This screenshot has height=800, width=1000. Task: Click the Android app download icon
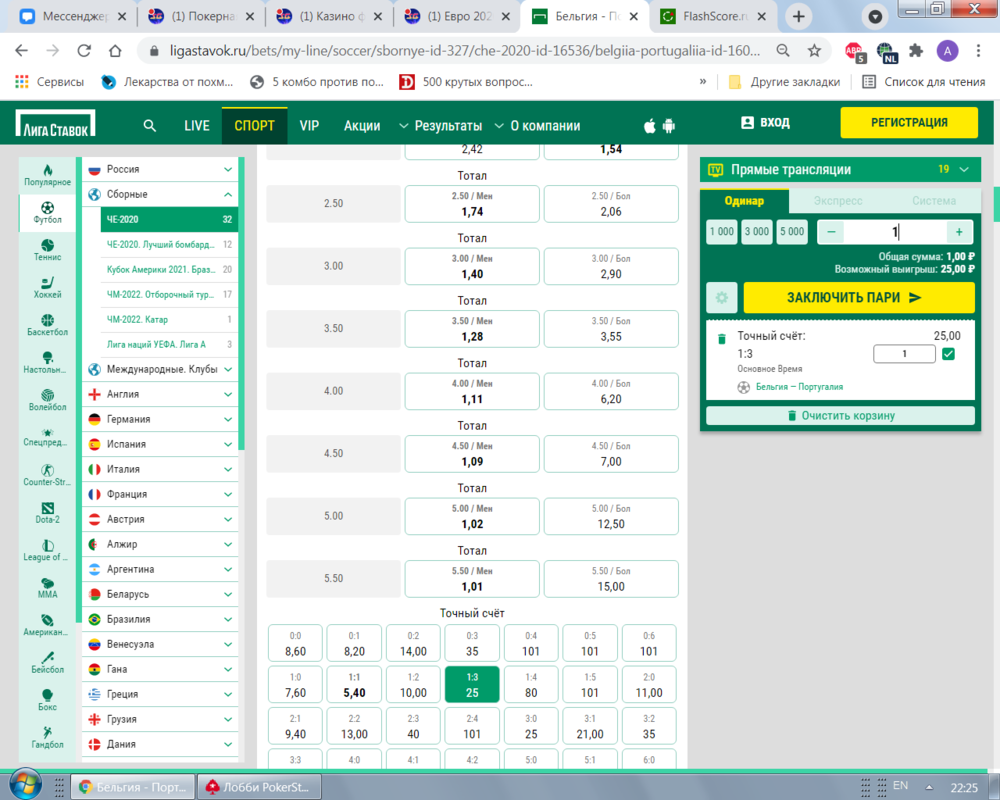coord(668,126)
